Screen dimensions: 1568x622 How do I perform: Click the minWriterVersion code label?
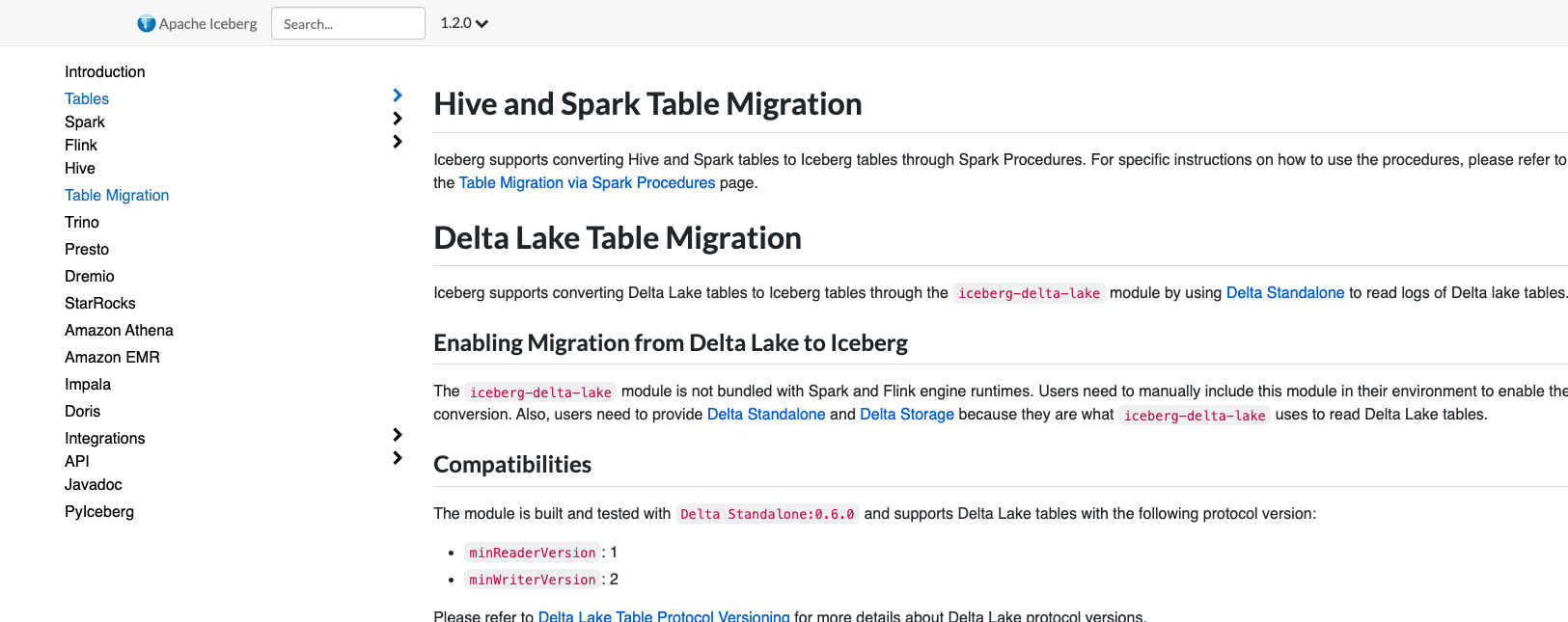pyautogui.click(x=533, y=580)
